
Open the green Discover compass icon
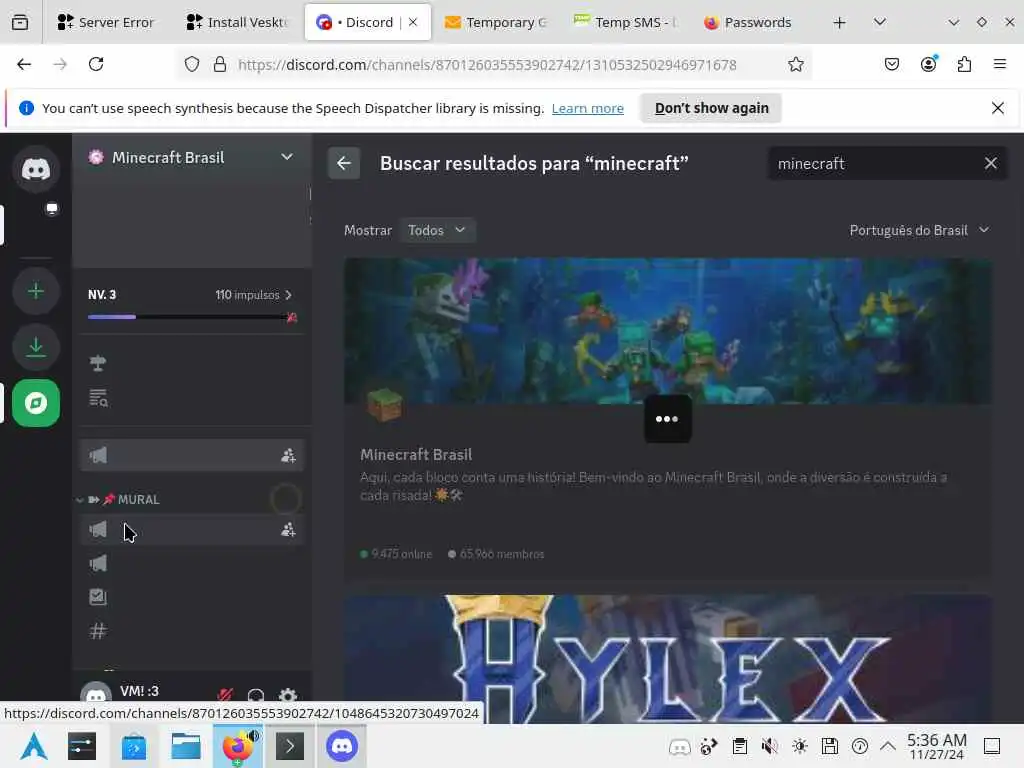pos(36,403)
